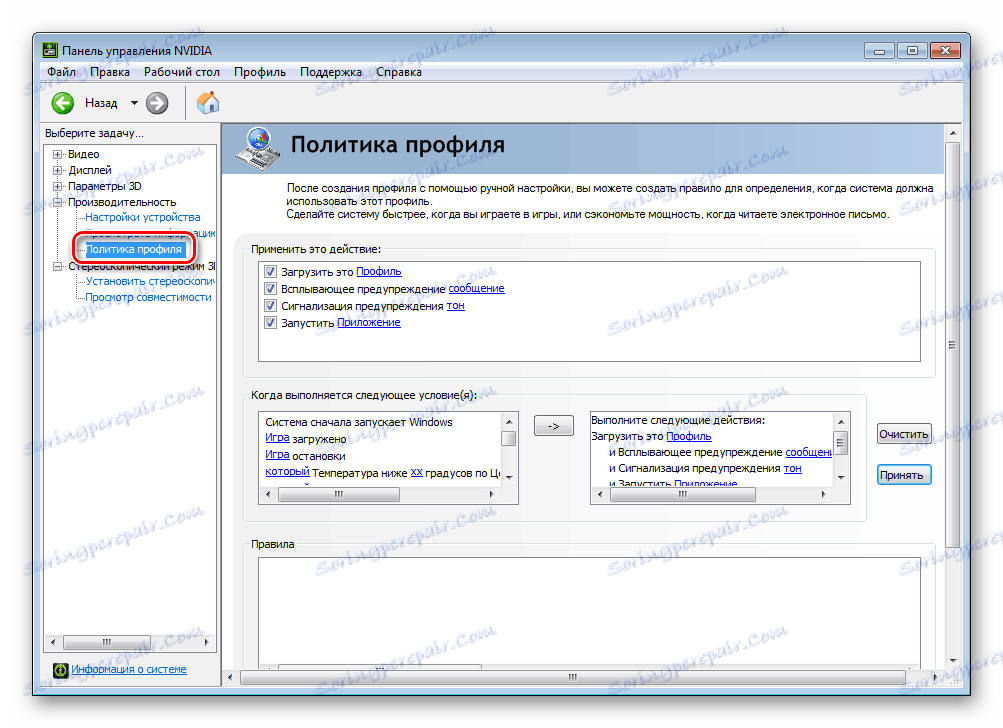Viewport: 1003px width, 728px height.
Task: Select Политика профиля tree item
Action: 134,249
